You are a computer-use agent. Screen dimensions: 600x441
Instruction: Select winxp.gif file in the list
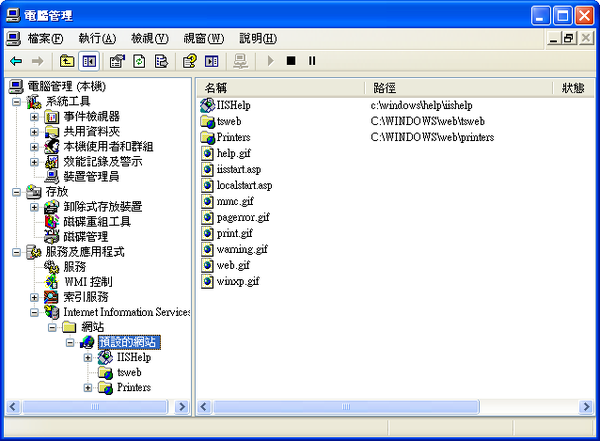tap(238, 282)
